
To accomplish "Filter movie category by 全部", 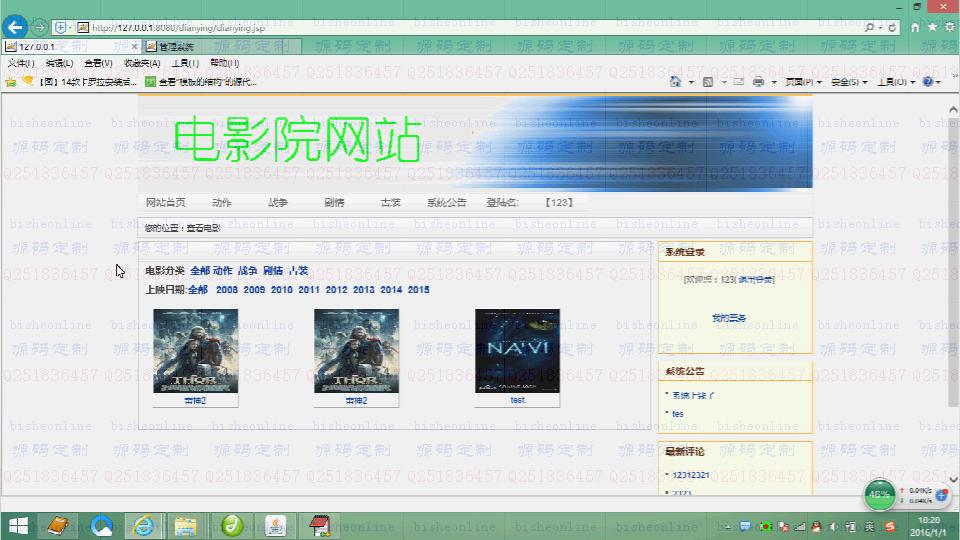I will tap(200, 271).
